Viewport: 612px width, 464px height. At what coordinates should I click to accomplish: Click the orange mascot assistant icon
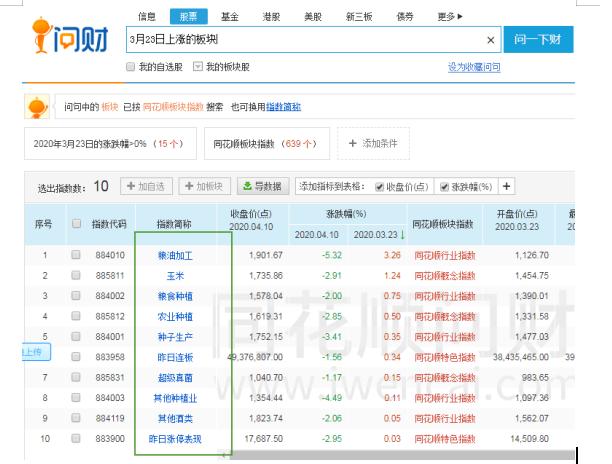pos(37,107)
